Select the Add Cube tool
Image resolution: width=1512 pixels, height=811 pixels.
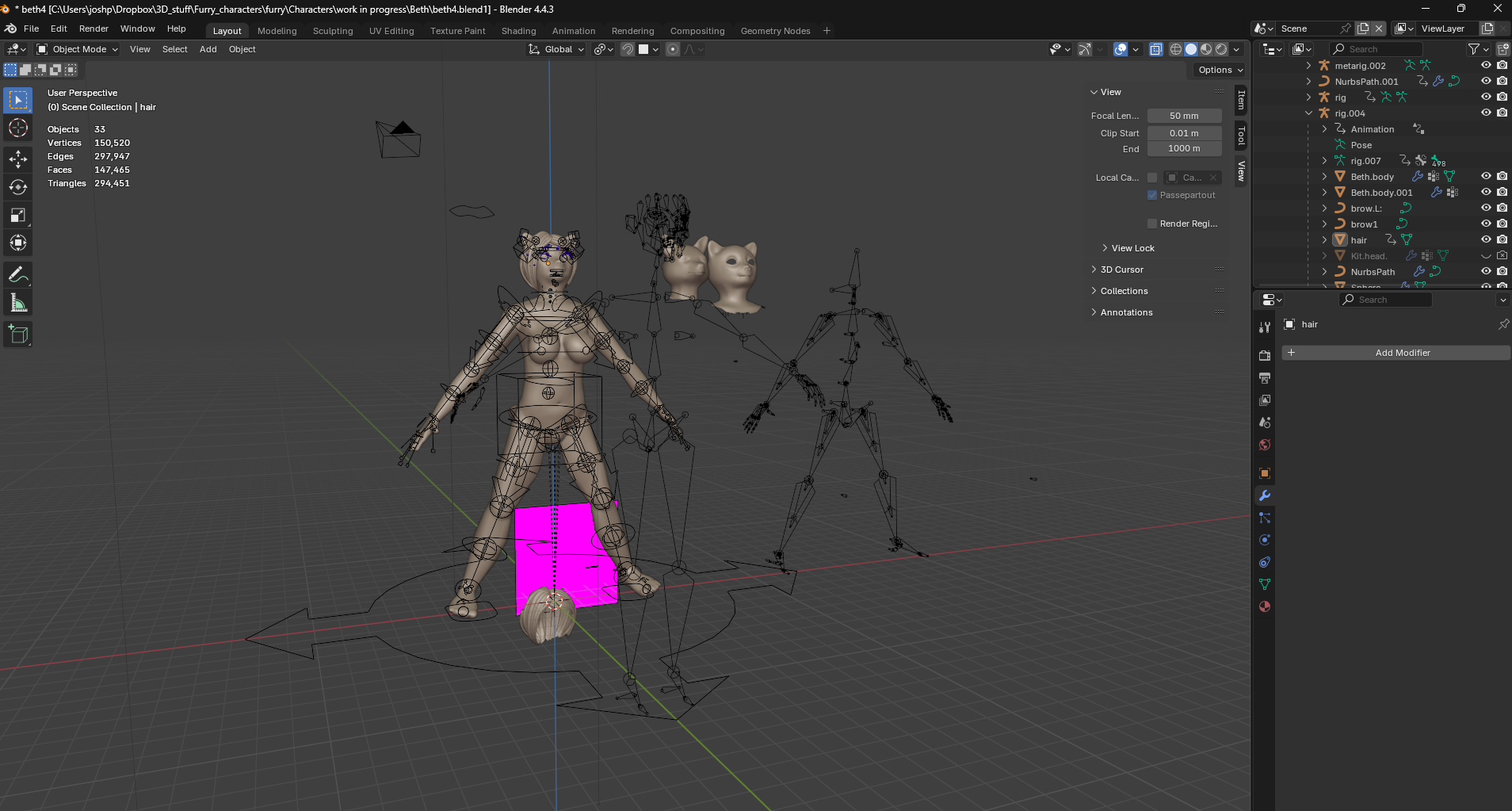coord(18,335)
